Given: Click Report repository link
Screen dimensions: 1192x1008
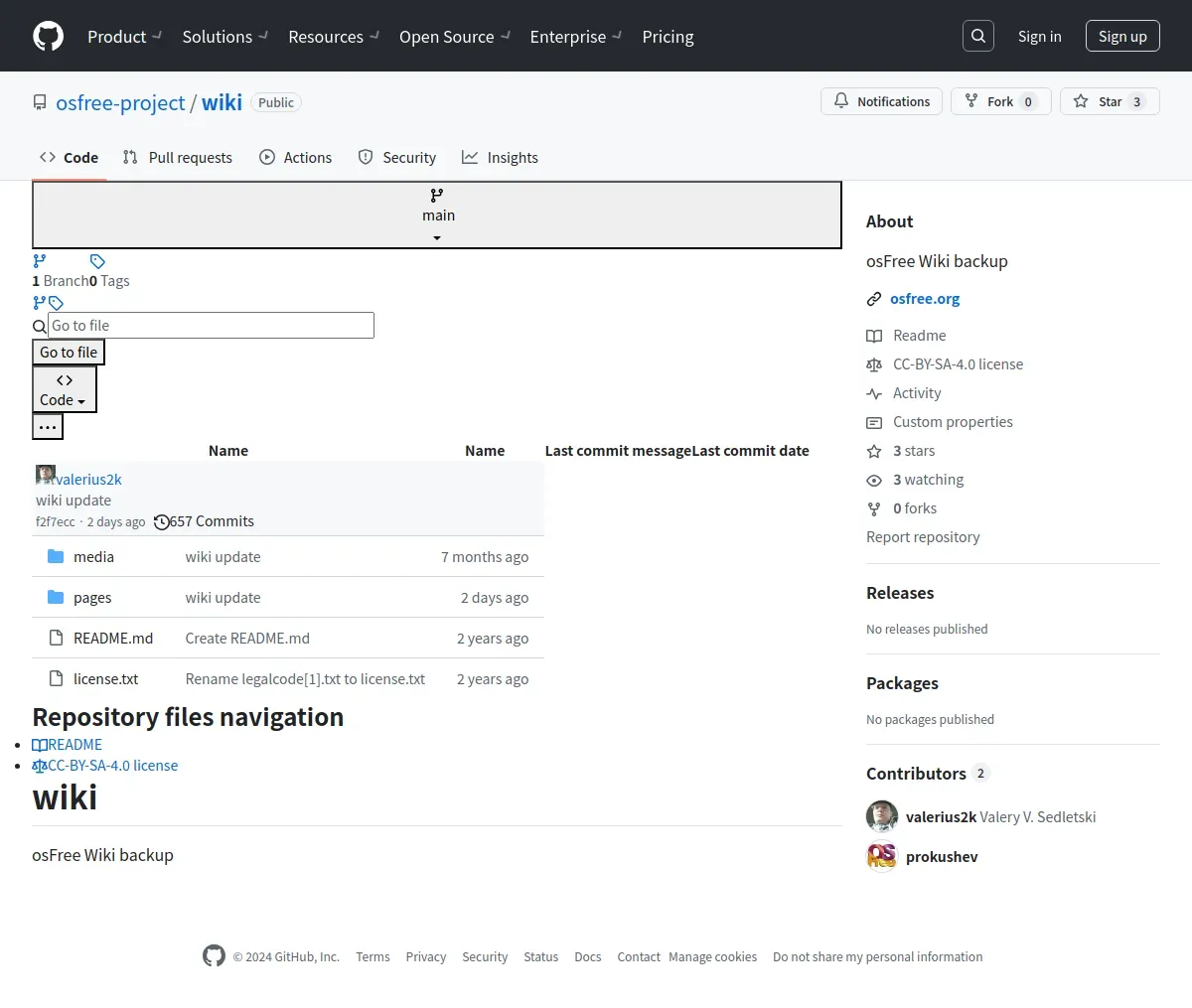Looking at the screenshot, I should [923, 537].
